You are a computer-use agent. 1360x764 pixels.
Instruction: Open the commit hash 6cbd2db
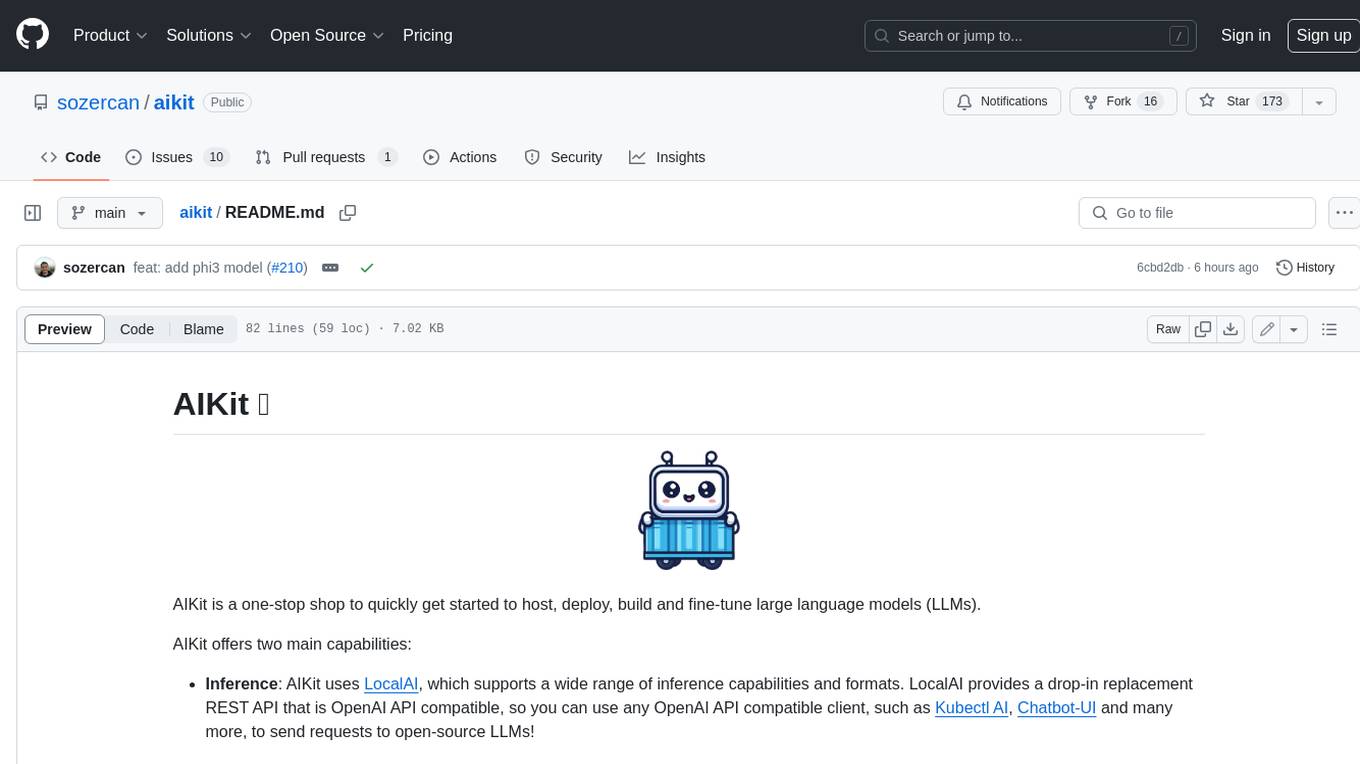point(1160,268)
